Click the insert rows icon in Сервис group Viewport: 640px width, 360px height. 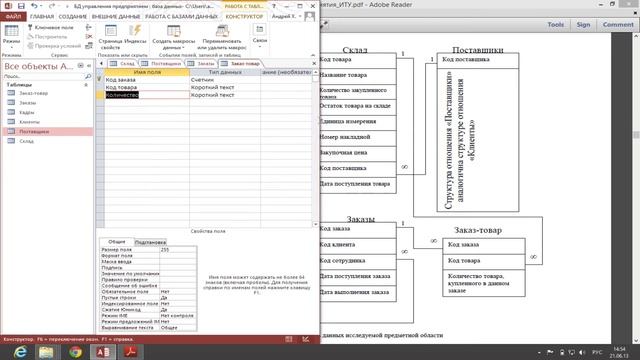[89, 27]
